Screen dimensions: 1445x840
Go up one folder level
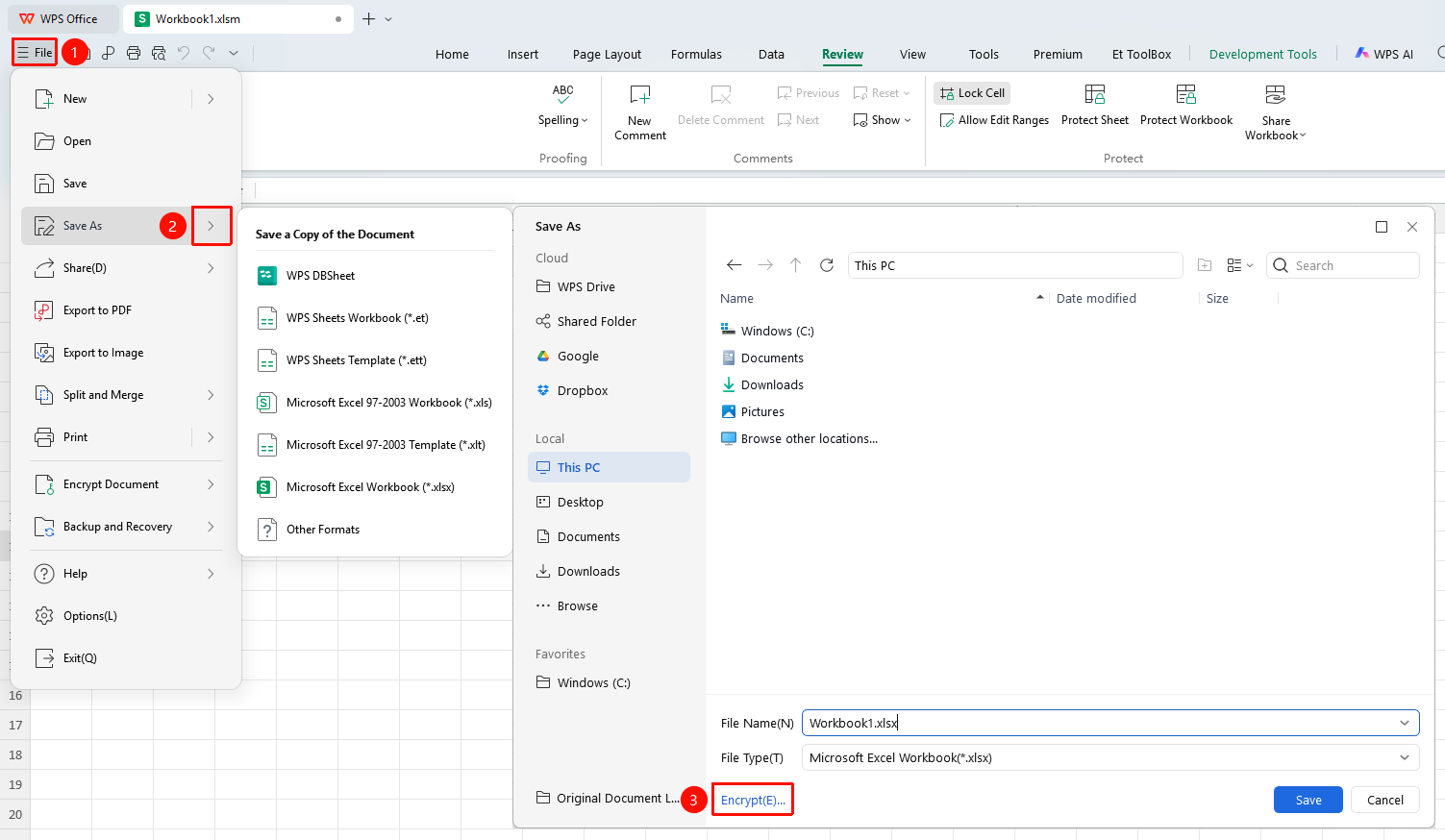(x=796, y=265)
